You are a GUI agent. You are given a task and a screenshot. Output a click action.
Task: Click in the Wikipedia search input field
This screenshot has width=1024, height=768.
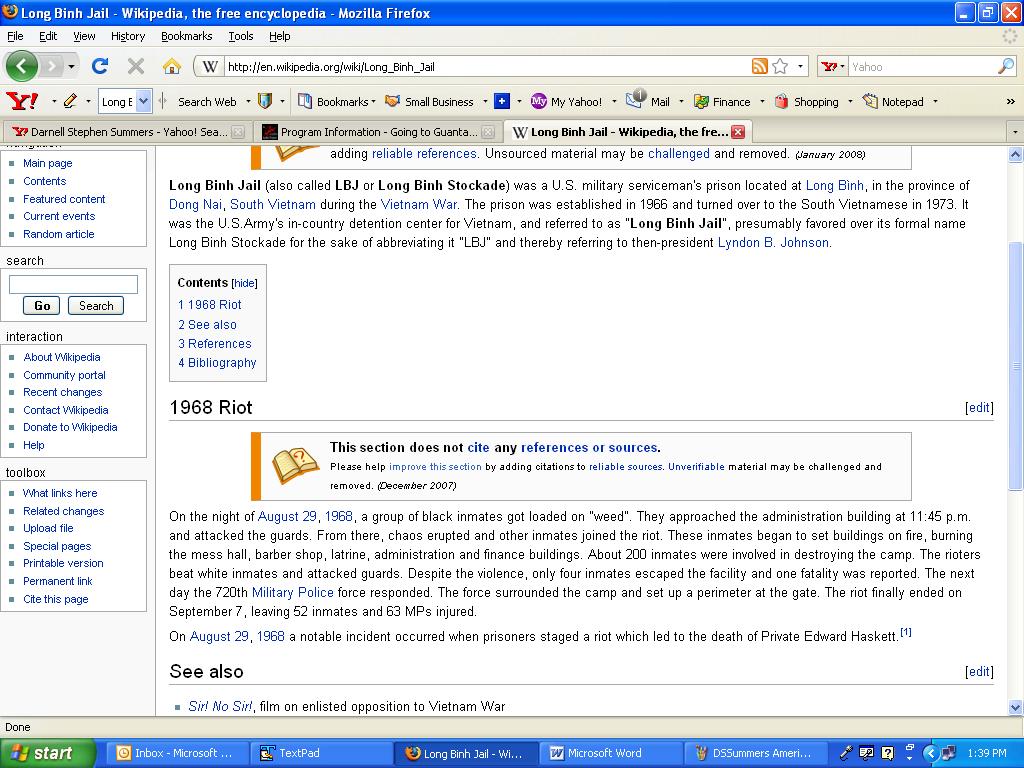click(73, 284)
